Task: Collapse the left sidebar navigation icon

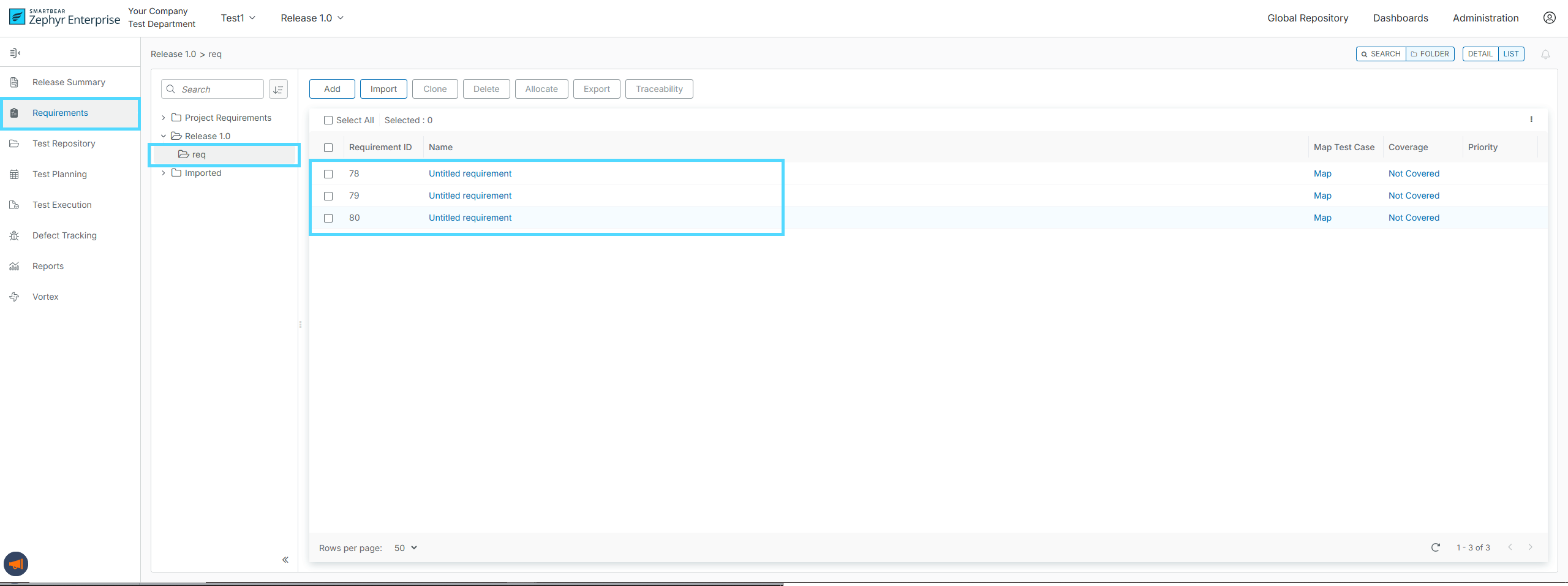Action: (x=15, y=53)
